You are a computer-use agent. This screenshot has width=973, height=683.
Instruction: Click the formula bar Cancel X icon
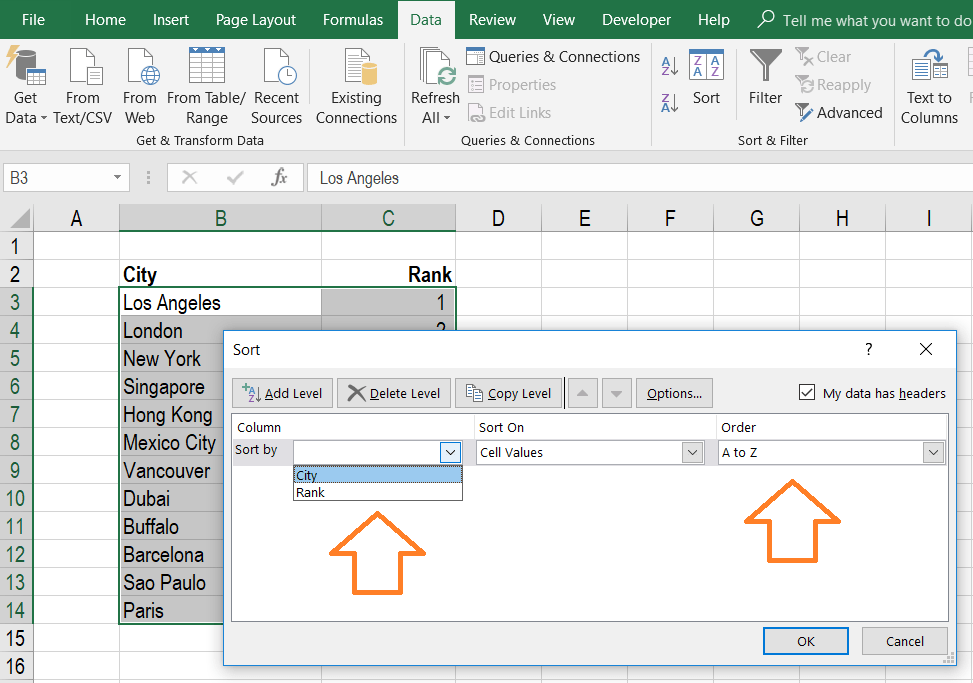189,178
